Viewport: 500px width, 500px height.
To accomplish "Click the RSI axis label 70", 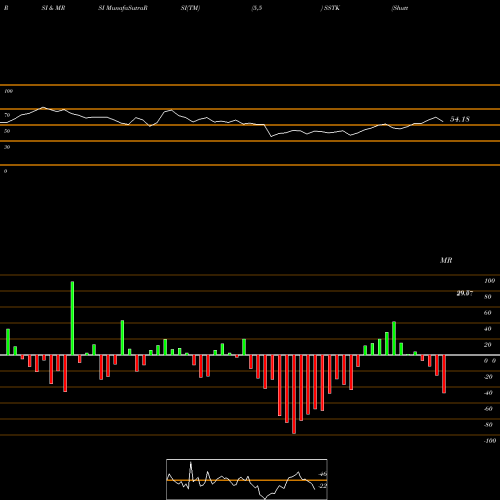I will 7,115.
